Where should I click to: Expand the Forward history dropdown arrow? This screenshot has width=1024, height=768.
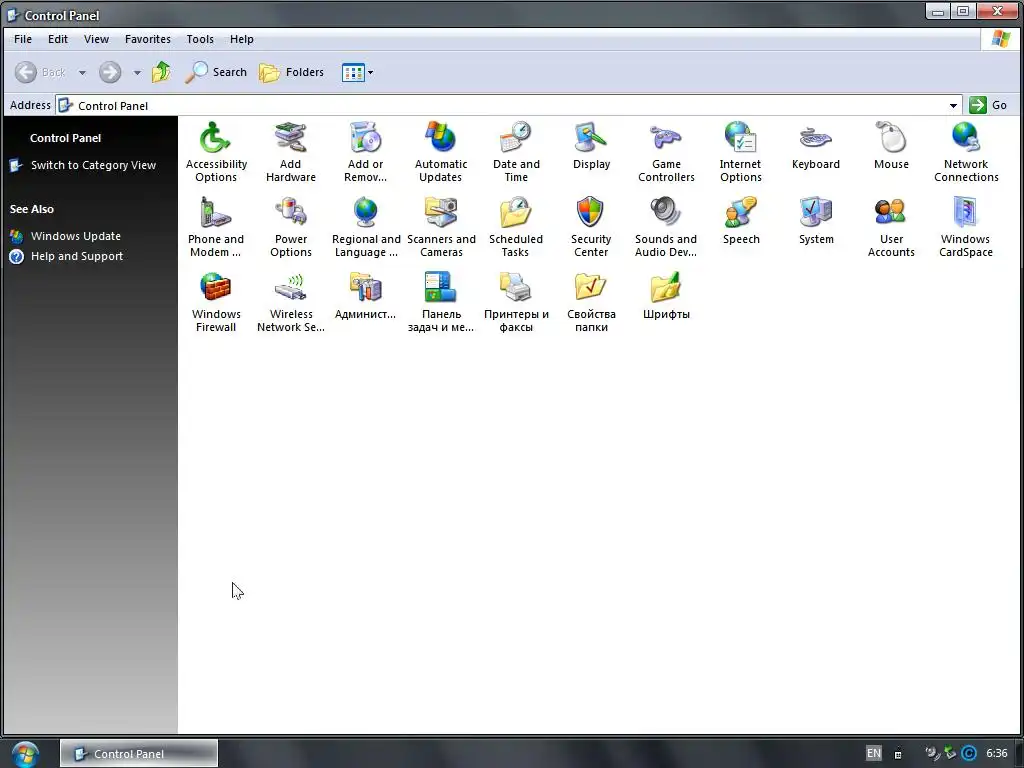coord(137,72)
